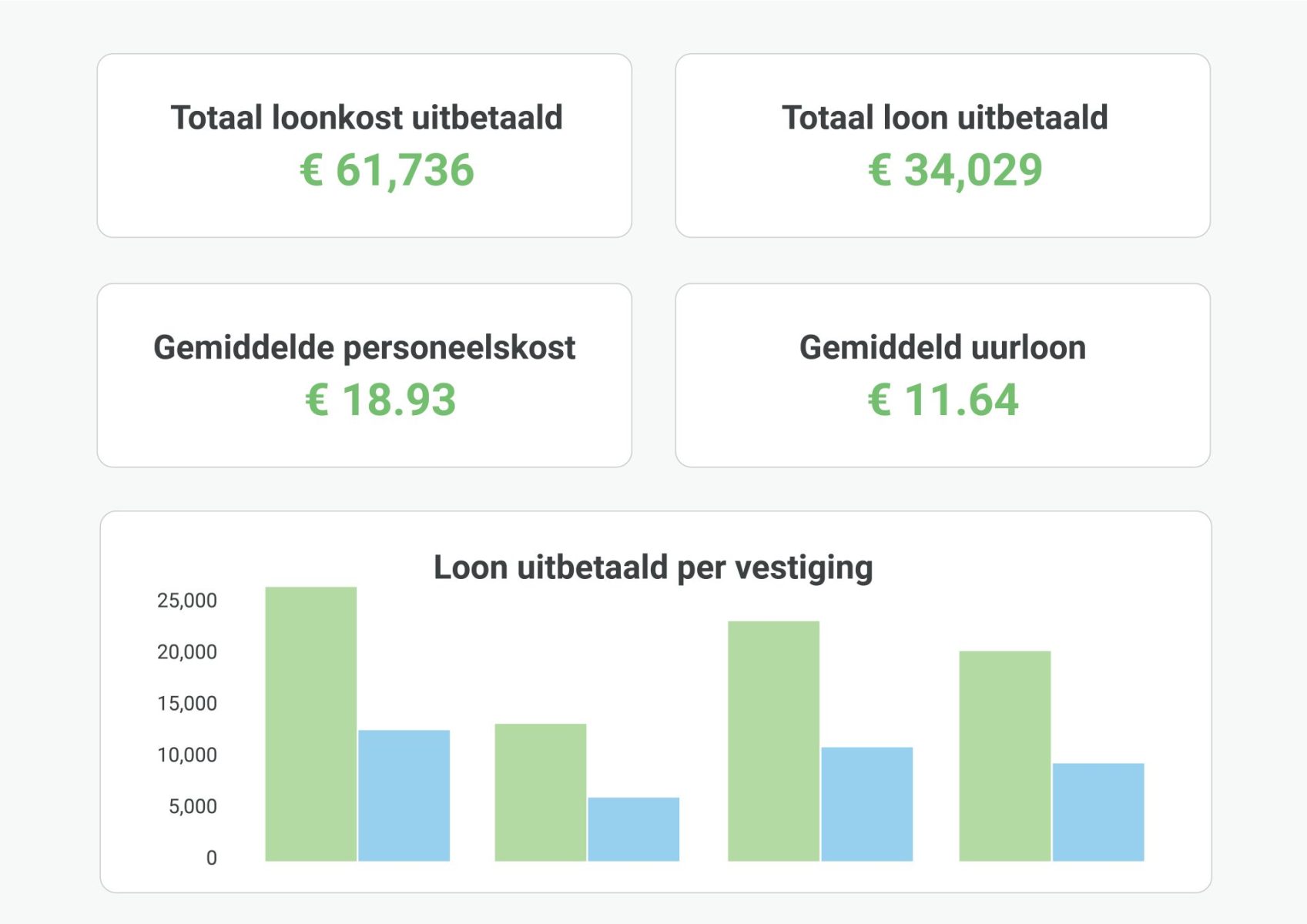The height and width of the screenshot is (924, 1307).
Task: Select the last group's green bar
Action: 1004,756
